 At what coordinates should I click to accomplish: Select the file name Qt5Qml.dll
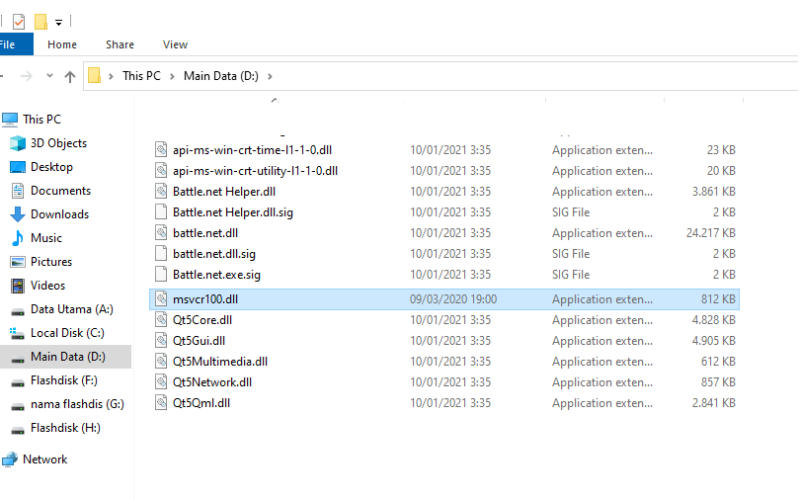tap(201, 403)
